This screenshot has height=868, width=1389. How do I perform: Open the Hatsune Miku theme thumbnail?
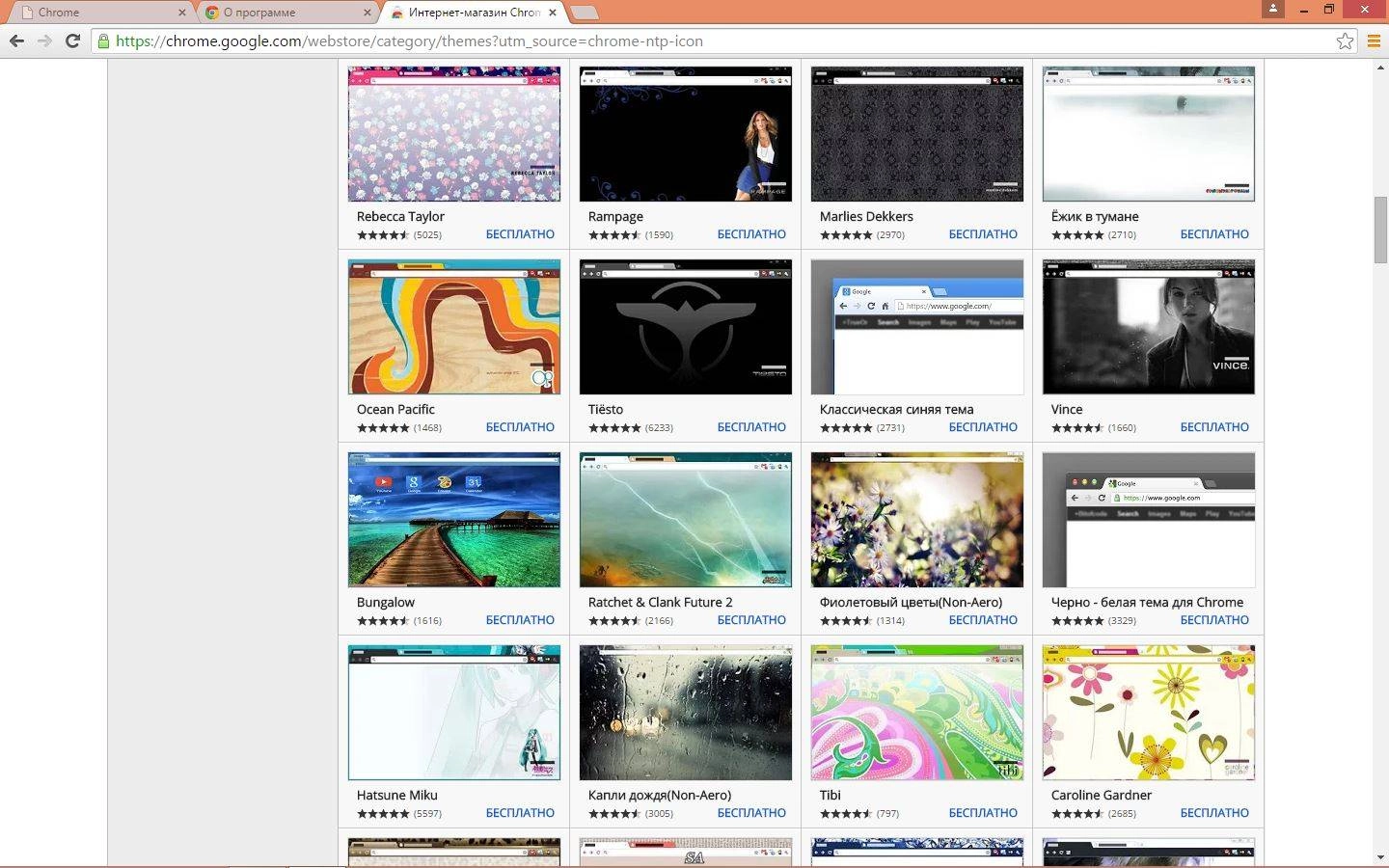click(x=454, y=713)
